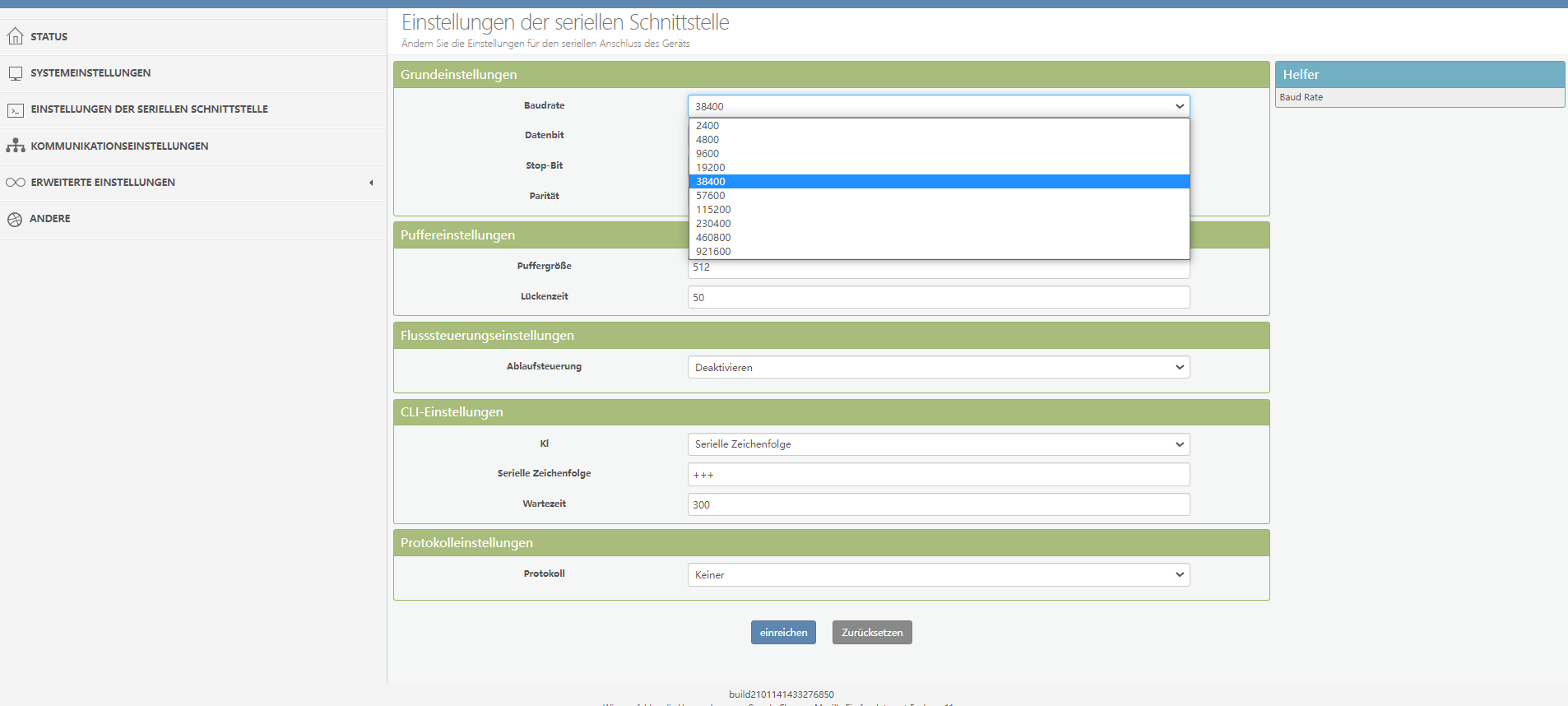Click the Zurücksetzen reset button
Viewport: 1568px width, 706px height.
[872, 632]
